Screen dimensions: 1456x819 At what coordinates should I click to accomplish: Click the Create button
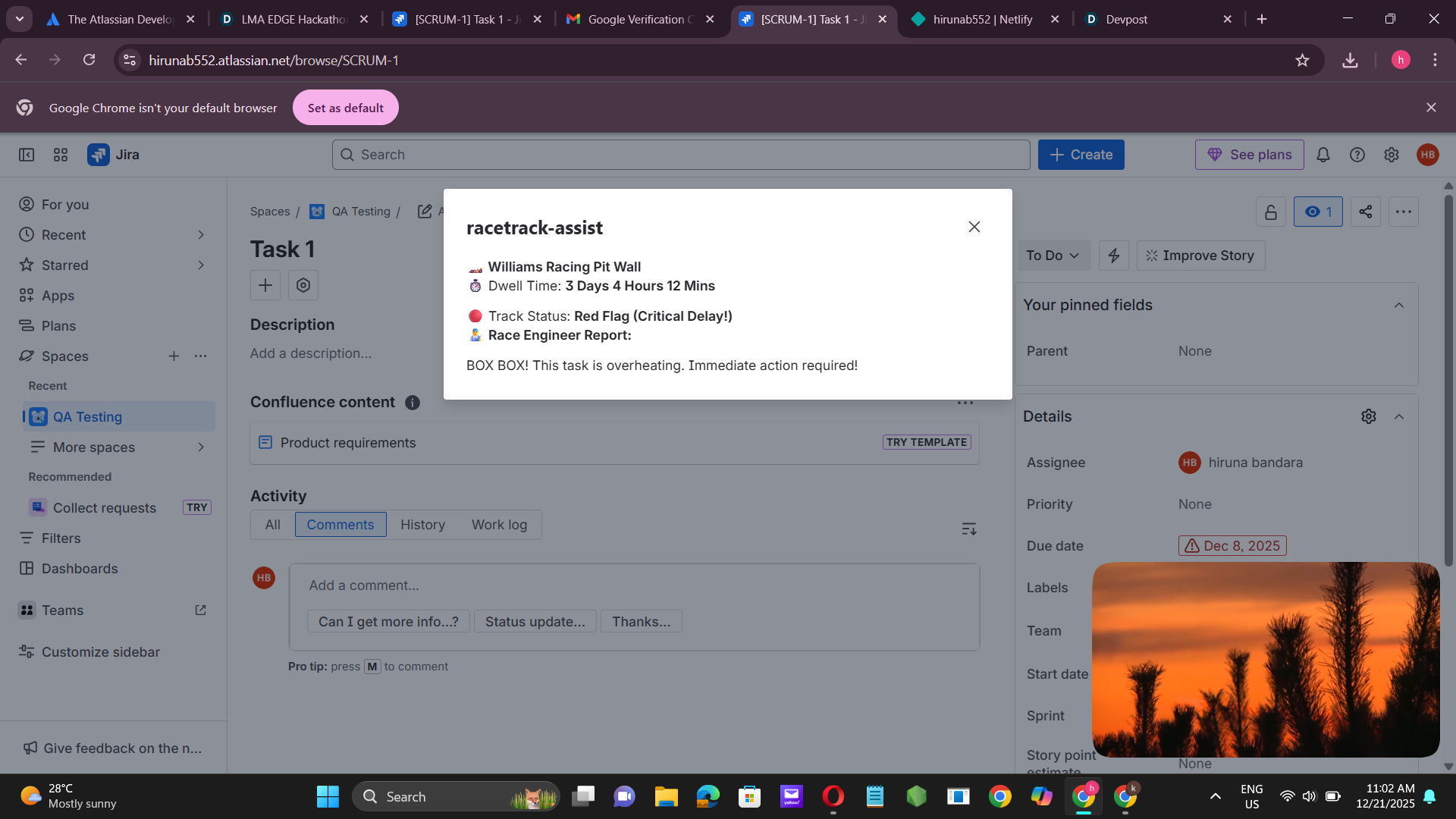[x=1081, y=155]
